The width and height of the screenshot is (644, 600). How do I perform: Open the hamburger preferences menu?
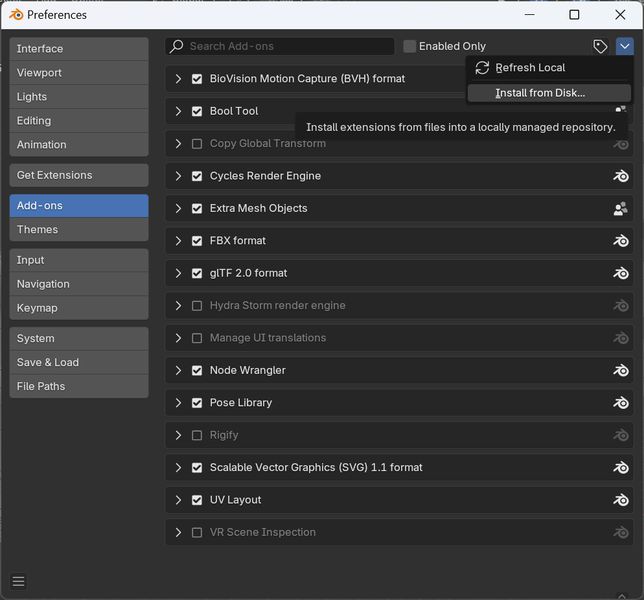click(x=18, y=582)
